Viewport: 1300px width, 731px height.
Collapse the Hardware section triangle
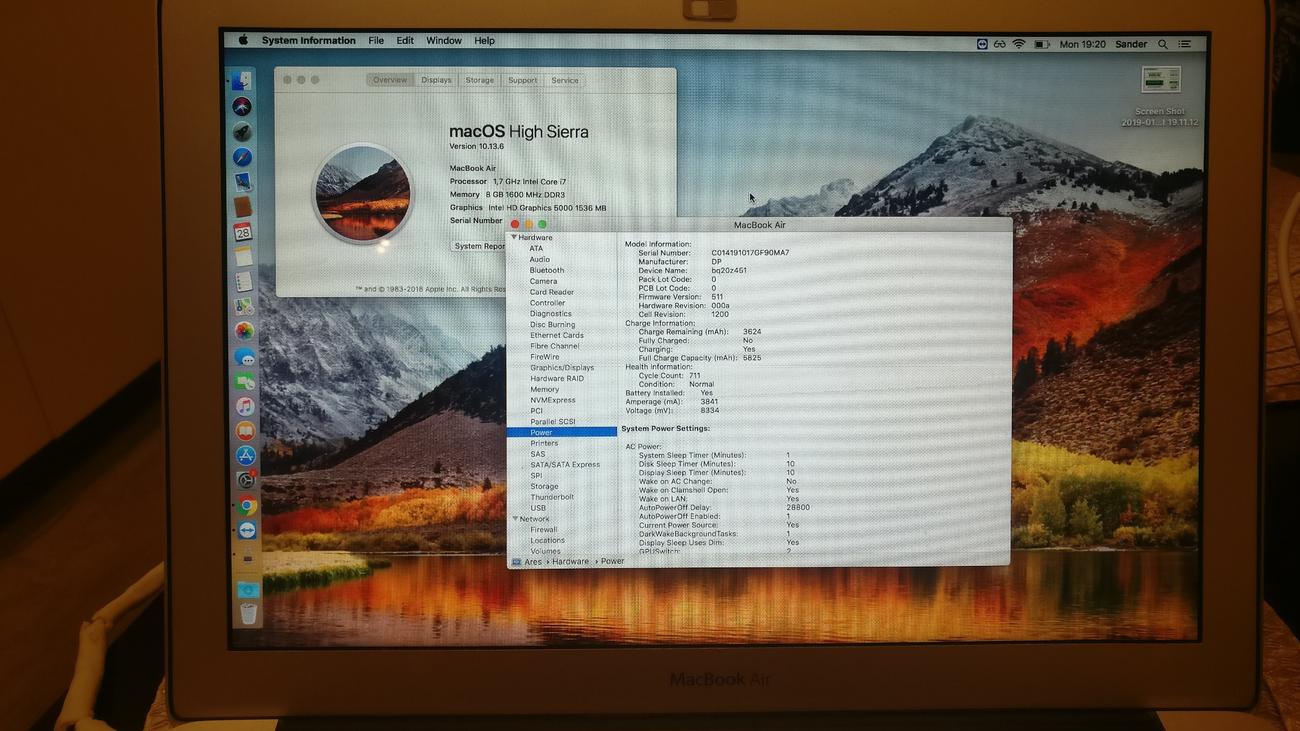point(514,237)
